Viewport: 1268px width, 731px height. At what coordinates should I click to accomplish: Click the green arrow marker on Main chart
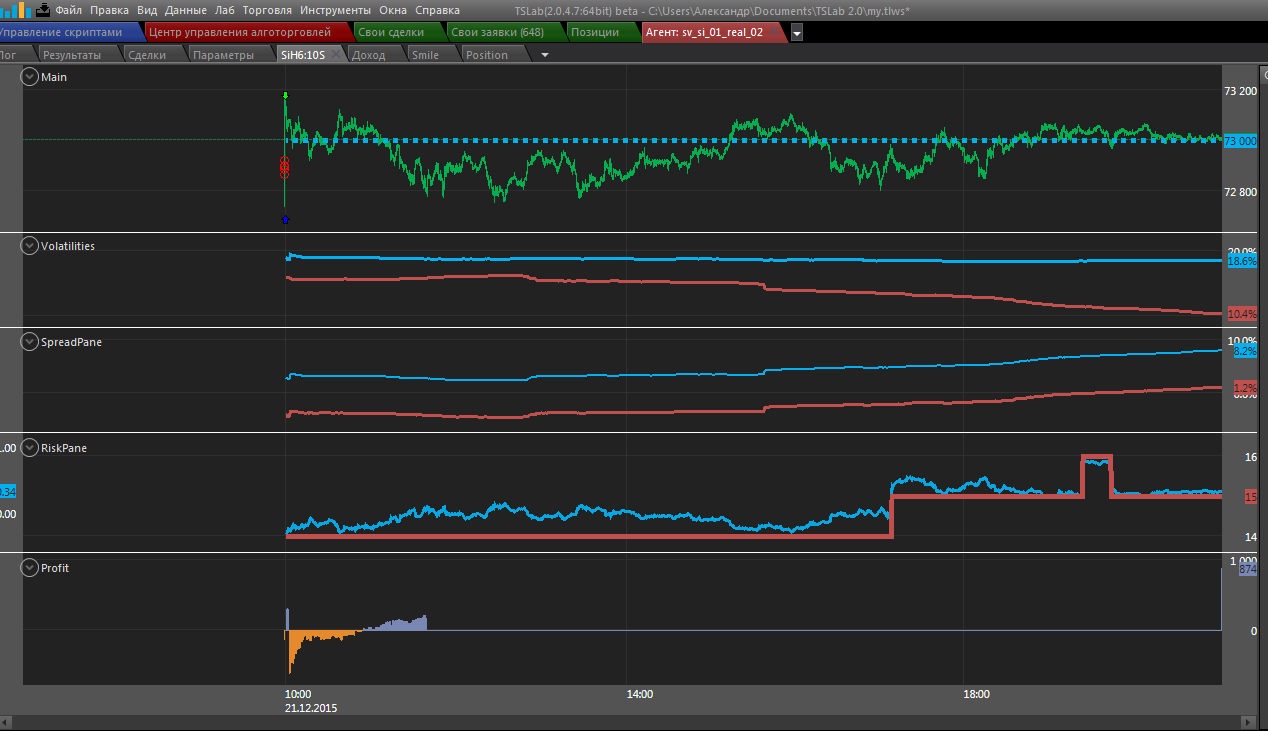286,96
